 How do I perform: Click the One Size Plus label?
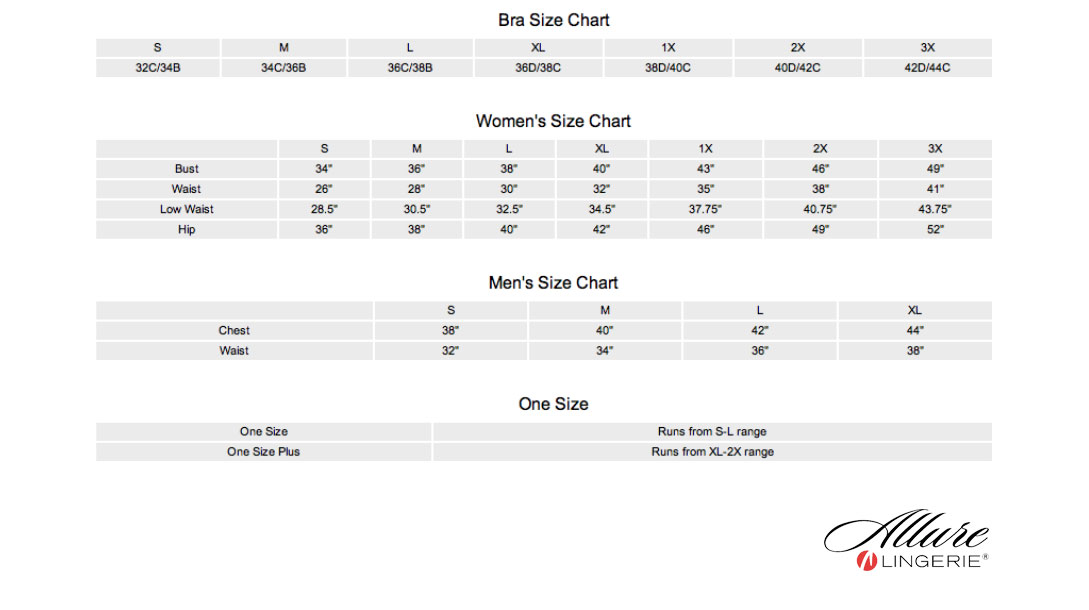coord(263,452)
